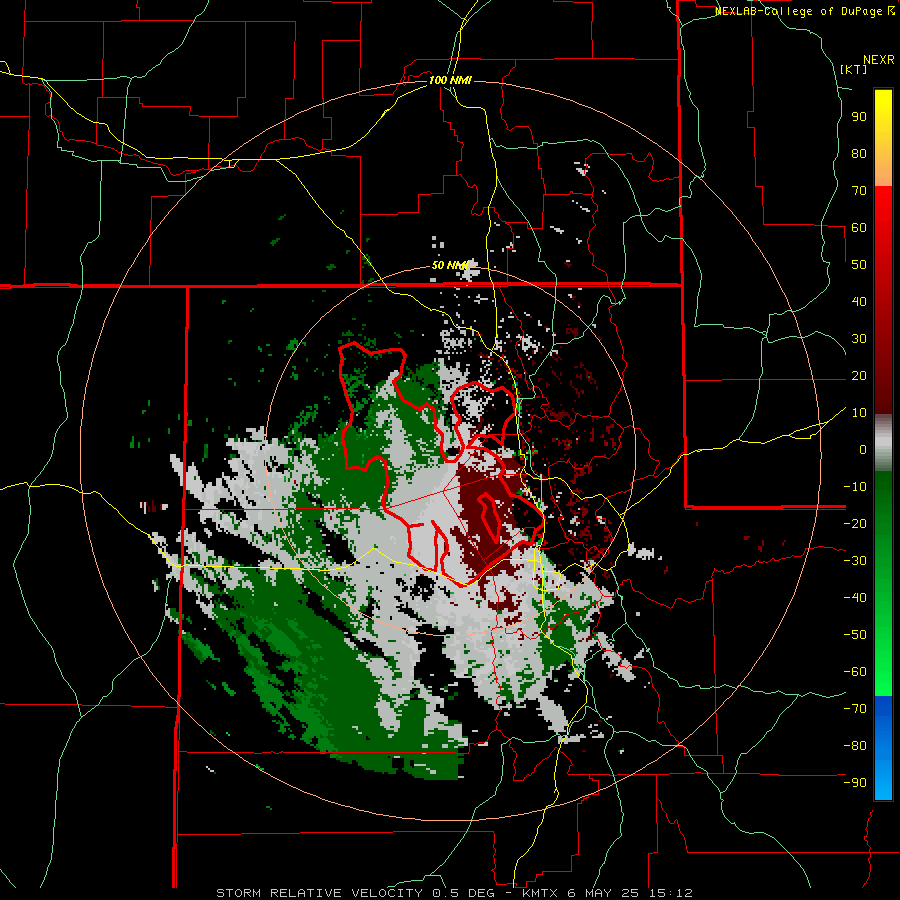Click the "[KT]" units label

[x=854, y=69]
